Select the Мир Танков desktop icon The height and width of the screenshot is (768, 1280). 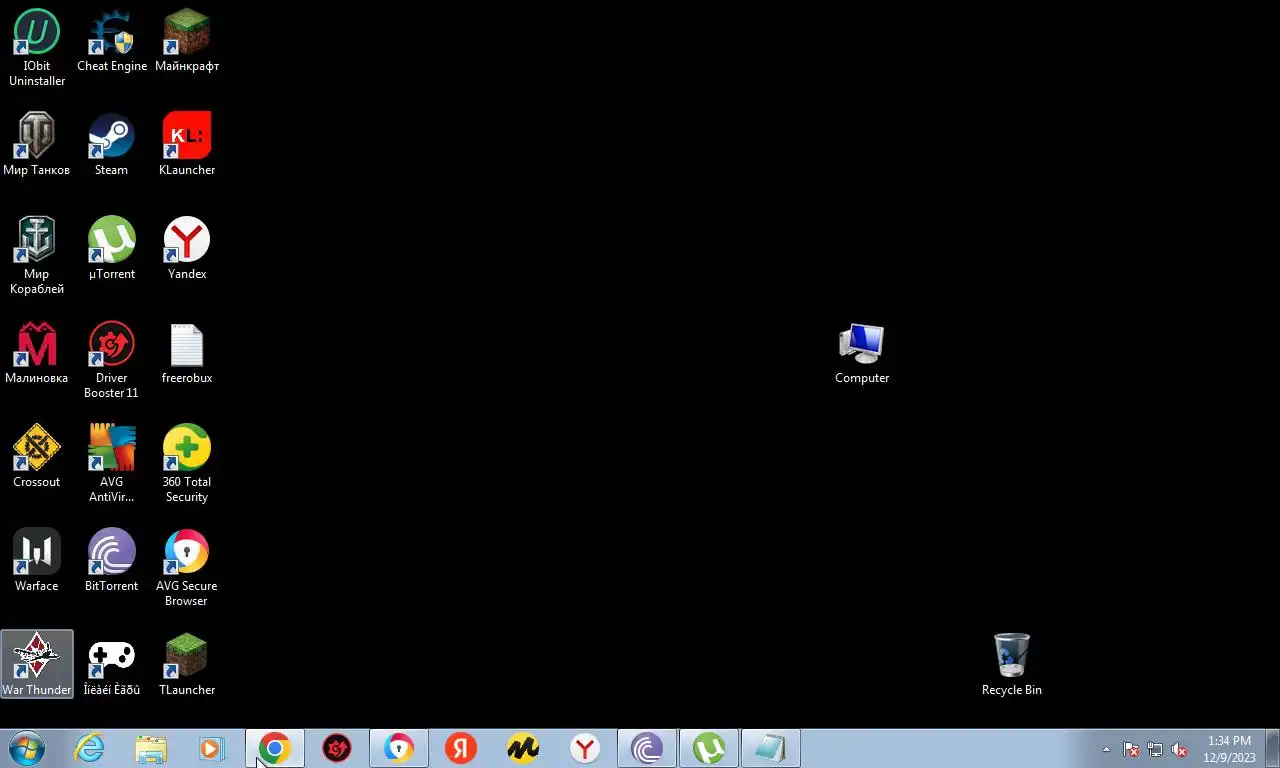[x=37, y=144]
